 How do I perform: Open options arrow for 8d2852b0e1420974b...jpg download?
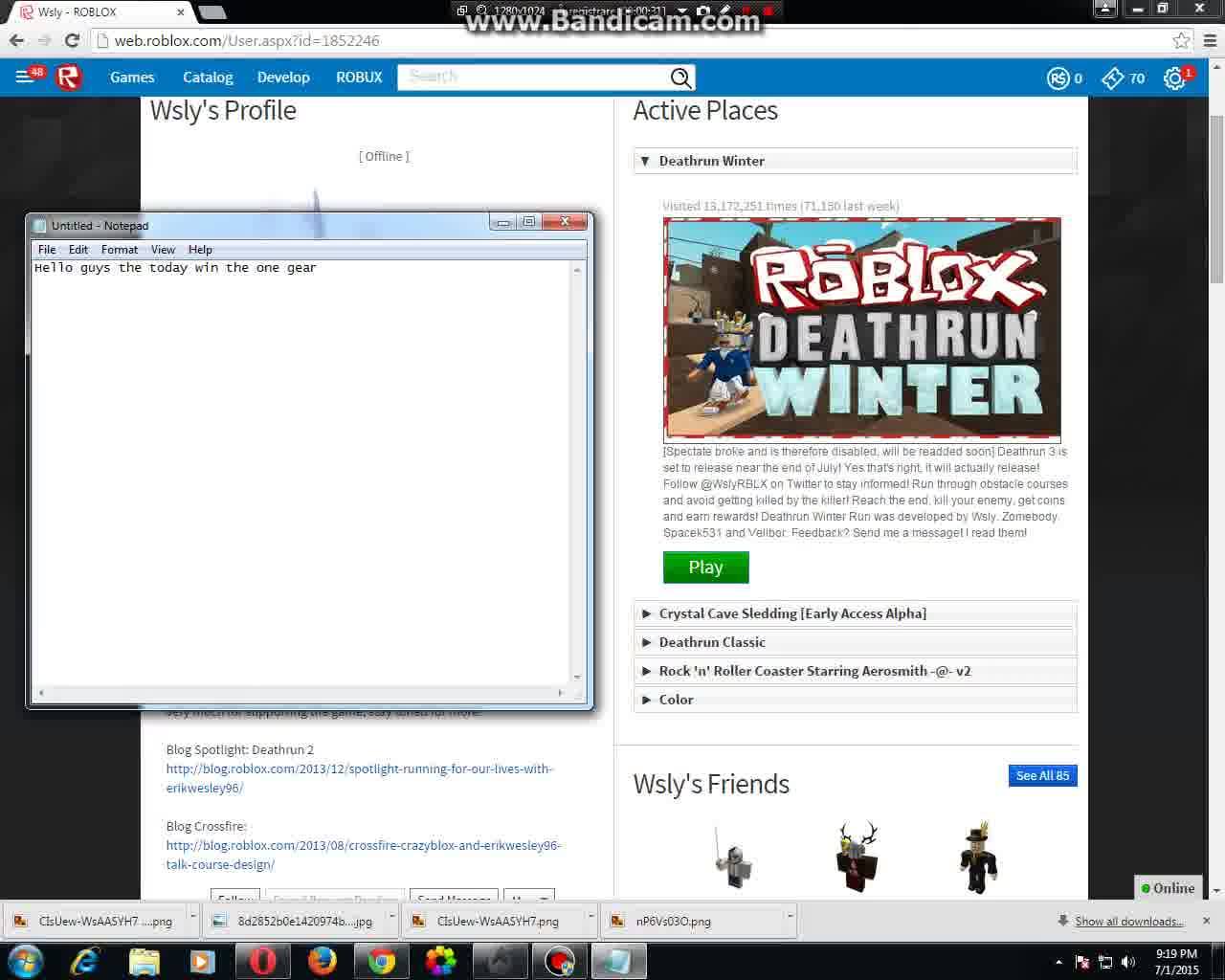coord(391,917)
